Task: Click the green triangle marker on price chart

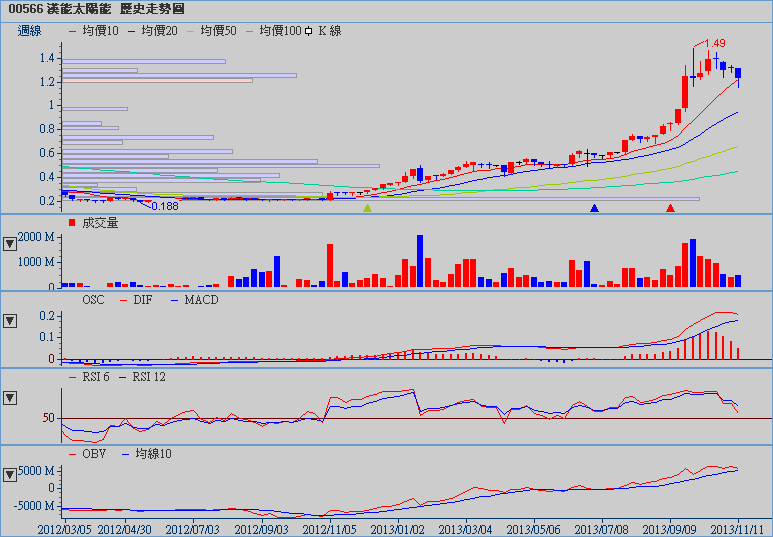Action: (367, 208)
